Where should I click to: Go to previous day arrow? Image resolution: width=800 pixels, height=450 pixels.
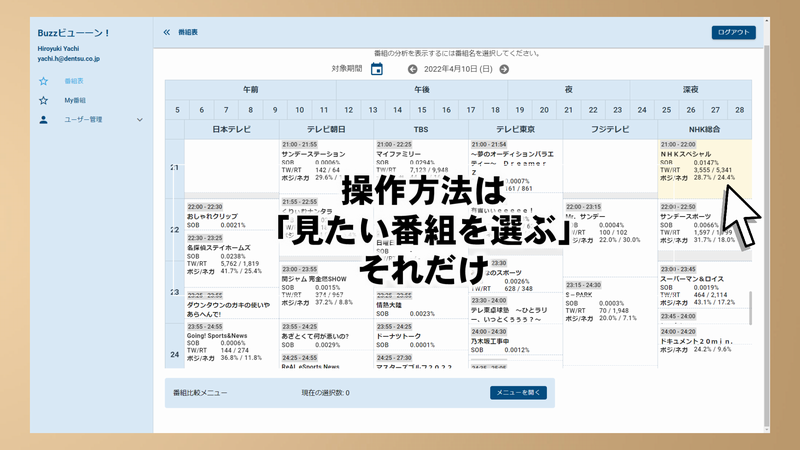[412, 69]
